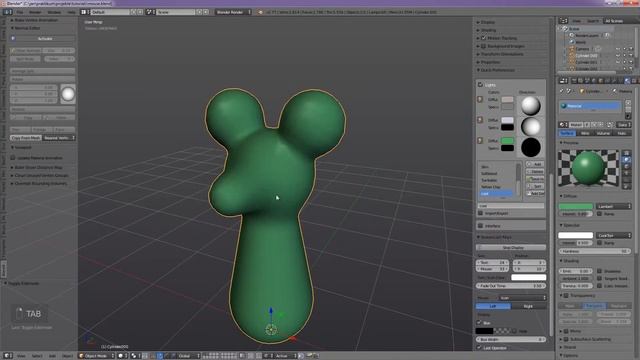The image size is (640, 360).
Task: Toggle the Last Operator checkbox
Action: coord(479,348)
